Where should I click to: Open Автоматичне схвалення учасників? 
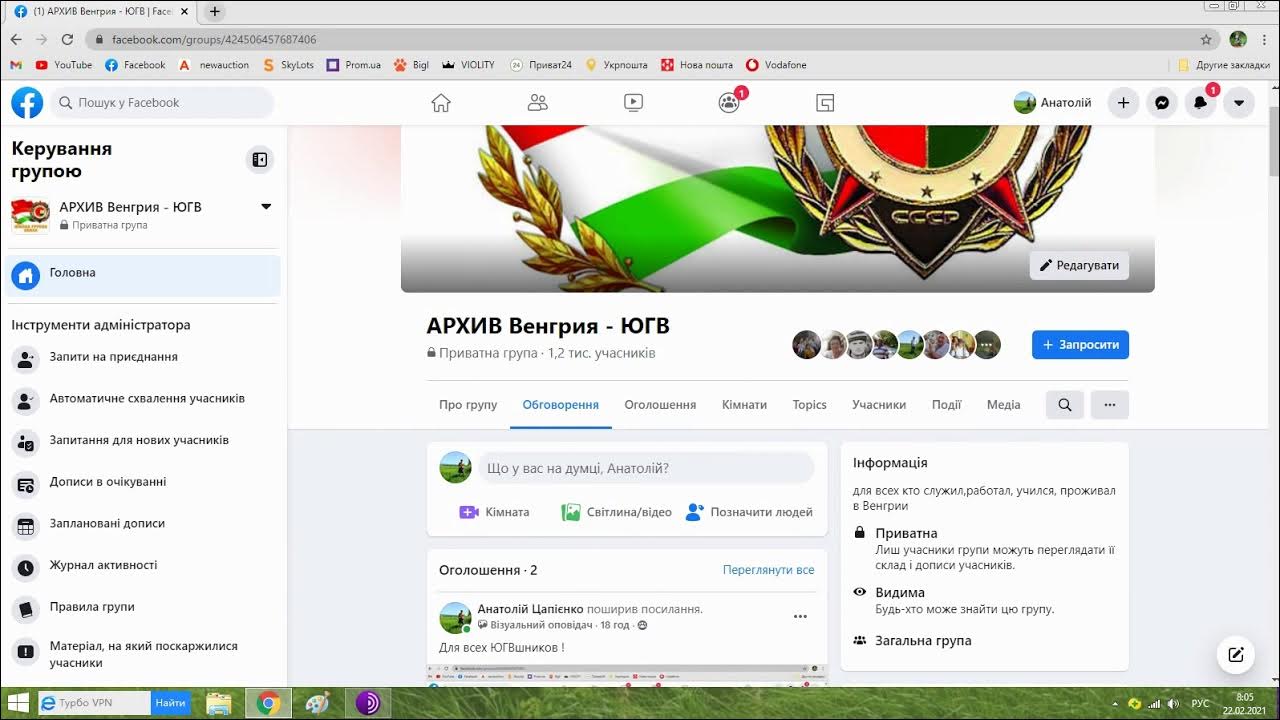pyautogui.click(x=143, y=399)
